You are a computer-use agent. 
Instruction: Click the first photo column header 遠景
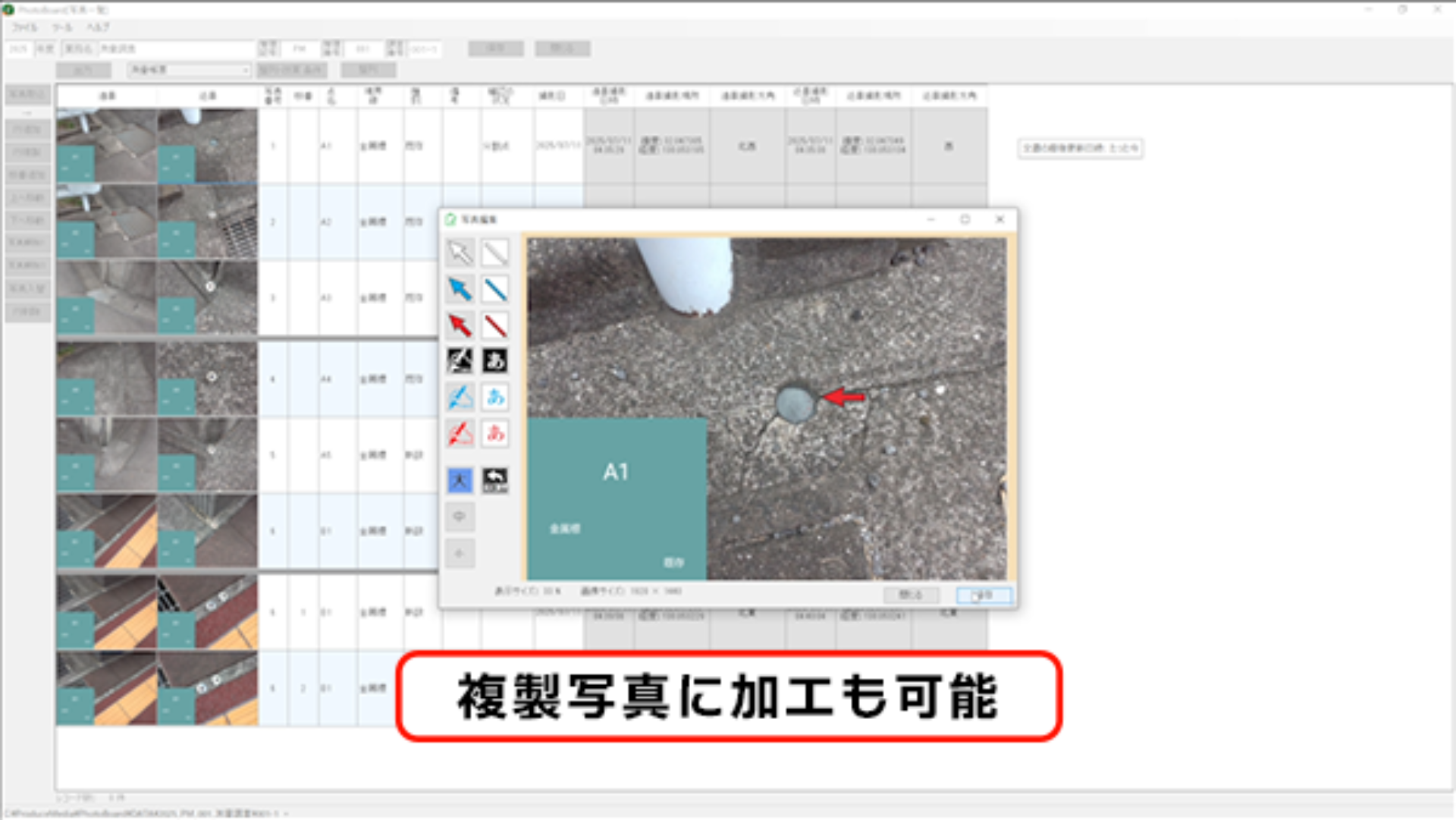107,96
